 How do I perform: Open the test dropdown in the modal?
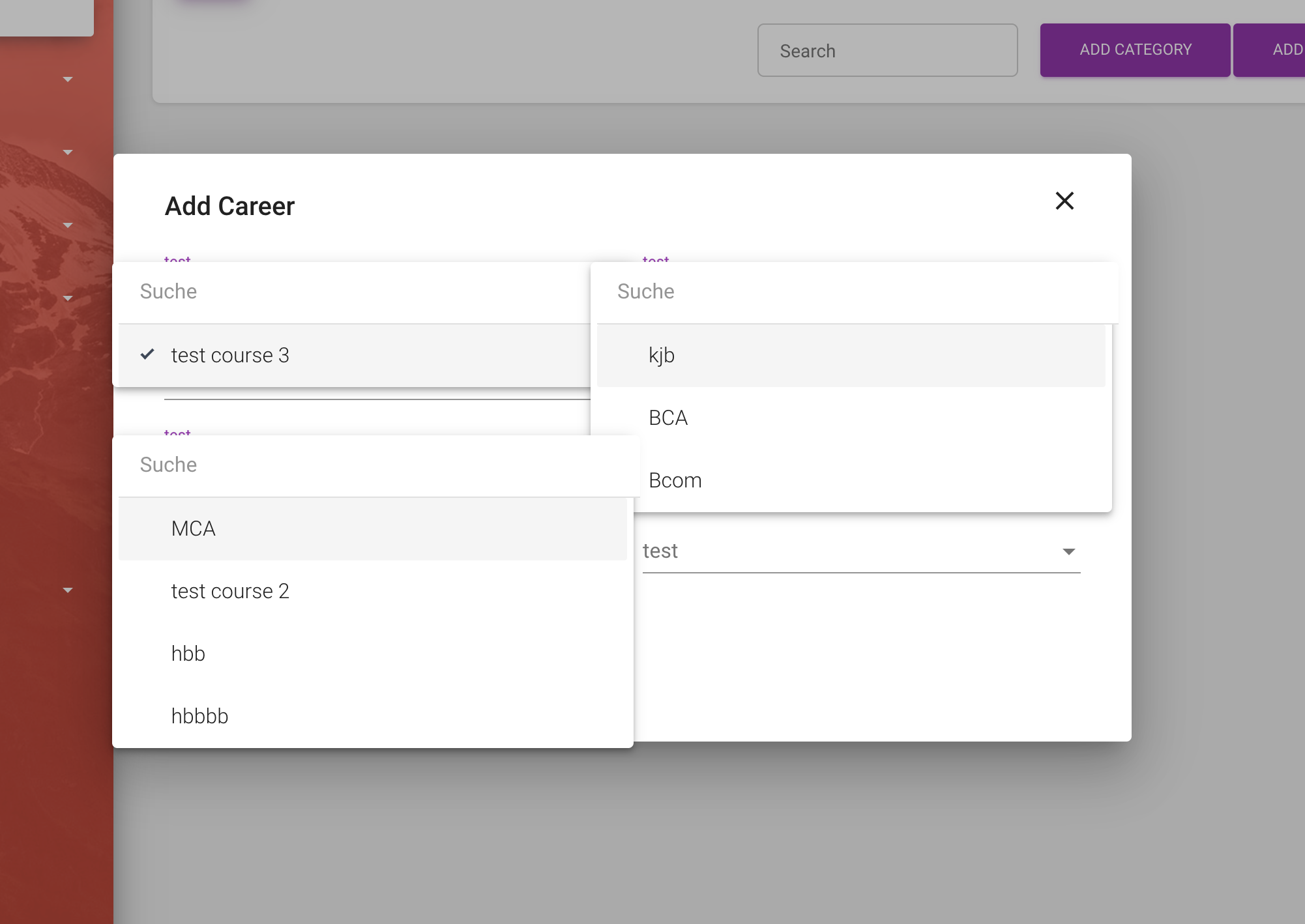click(x=860, y=551)
